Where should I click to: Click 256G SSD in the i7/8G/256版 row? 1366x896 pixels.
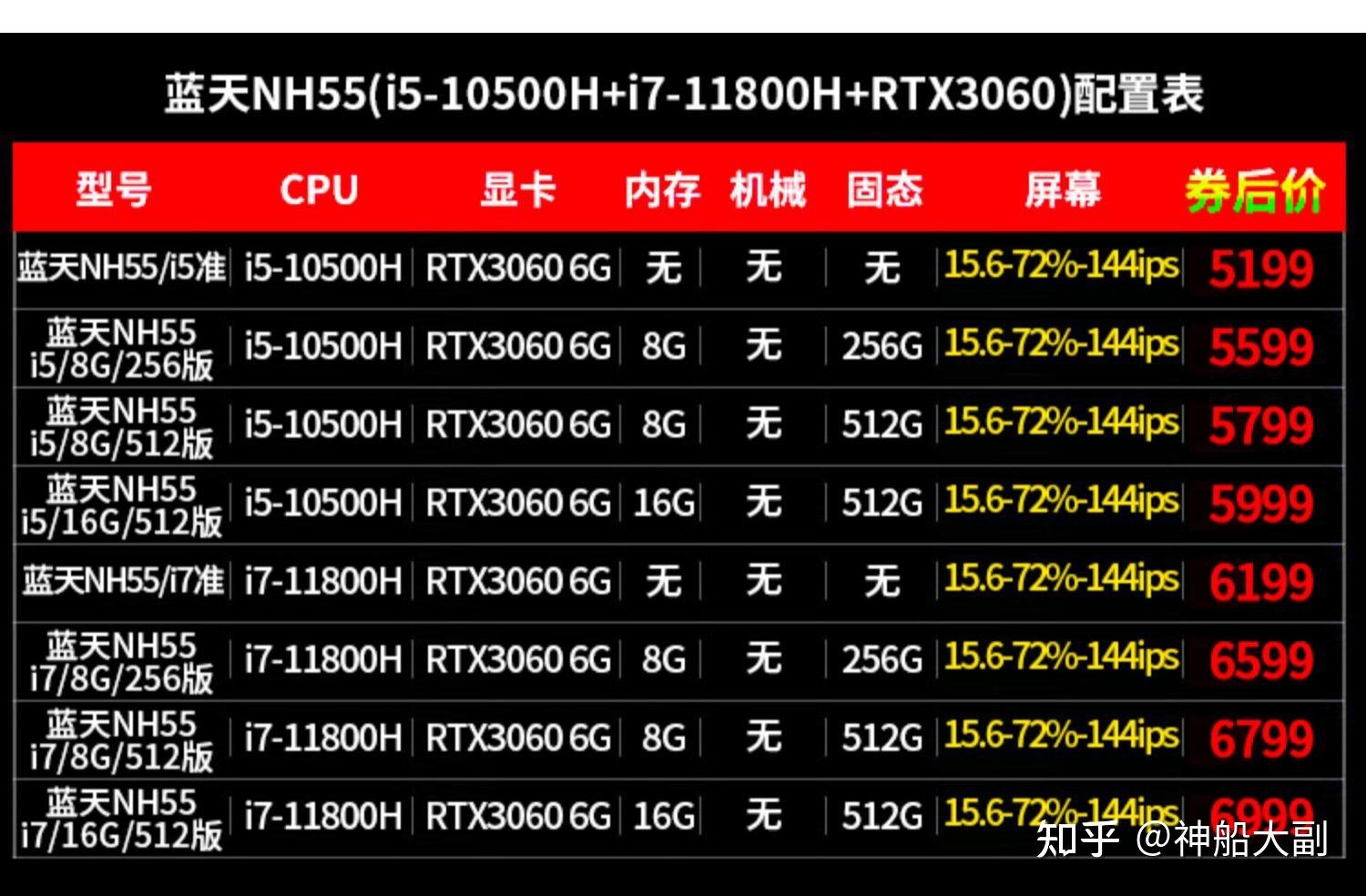coord(882,659)
